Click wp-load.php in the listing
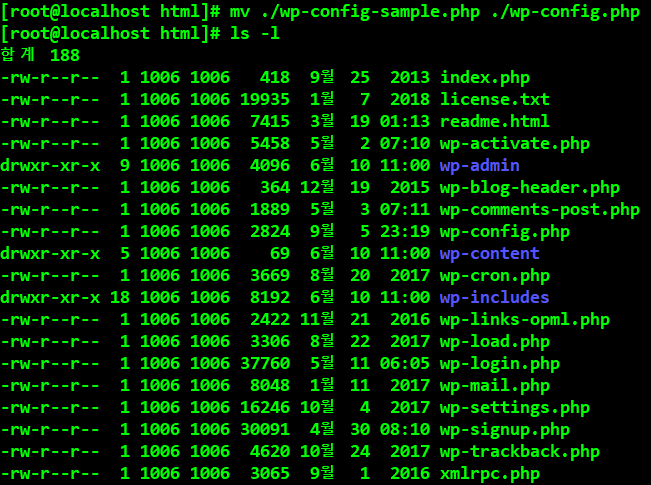 (x=495, y=342)
